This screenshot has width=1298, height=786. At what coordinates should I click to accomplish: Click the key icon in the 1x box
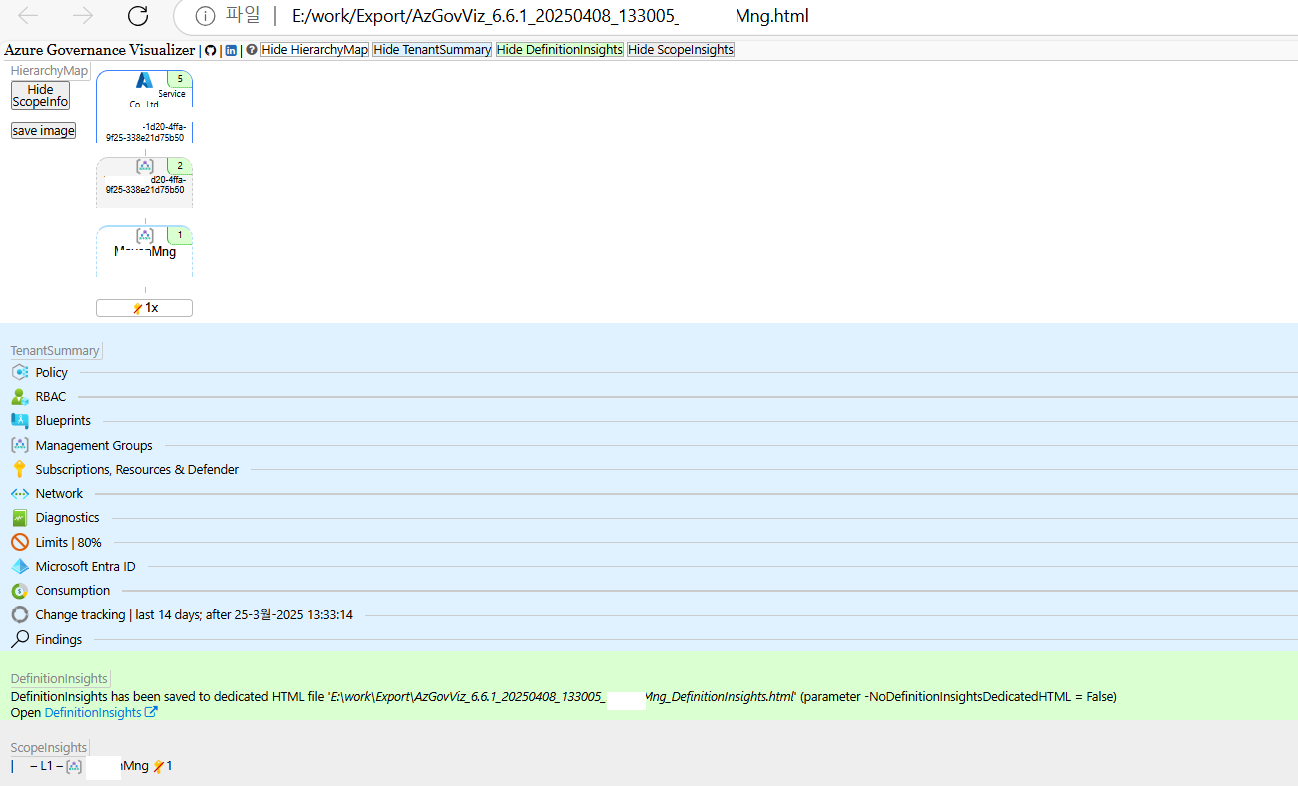[x=138, y=308]
